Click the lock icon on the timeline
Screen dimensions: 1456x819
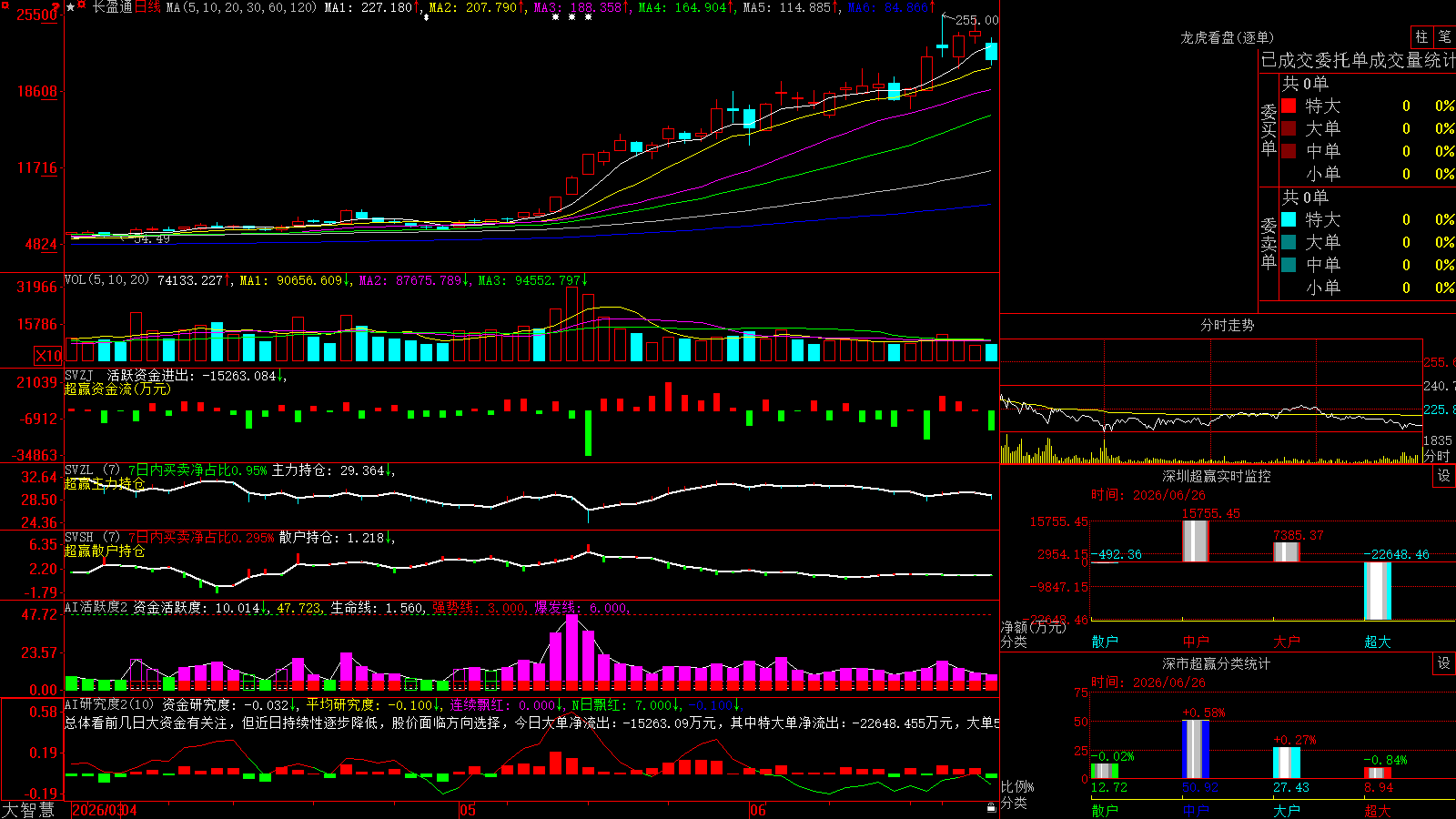point(991,807)
